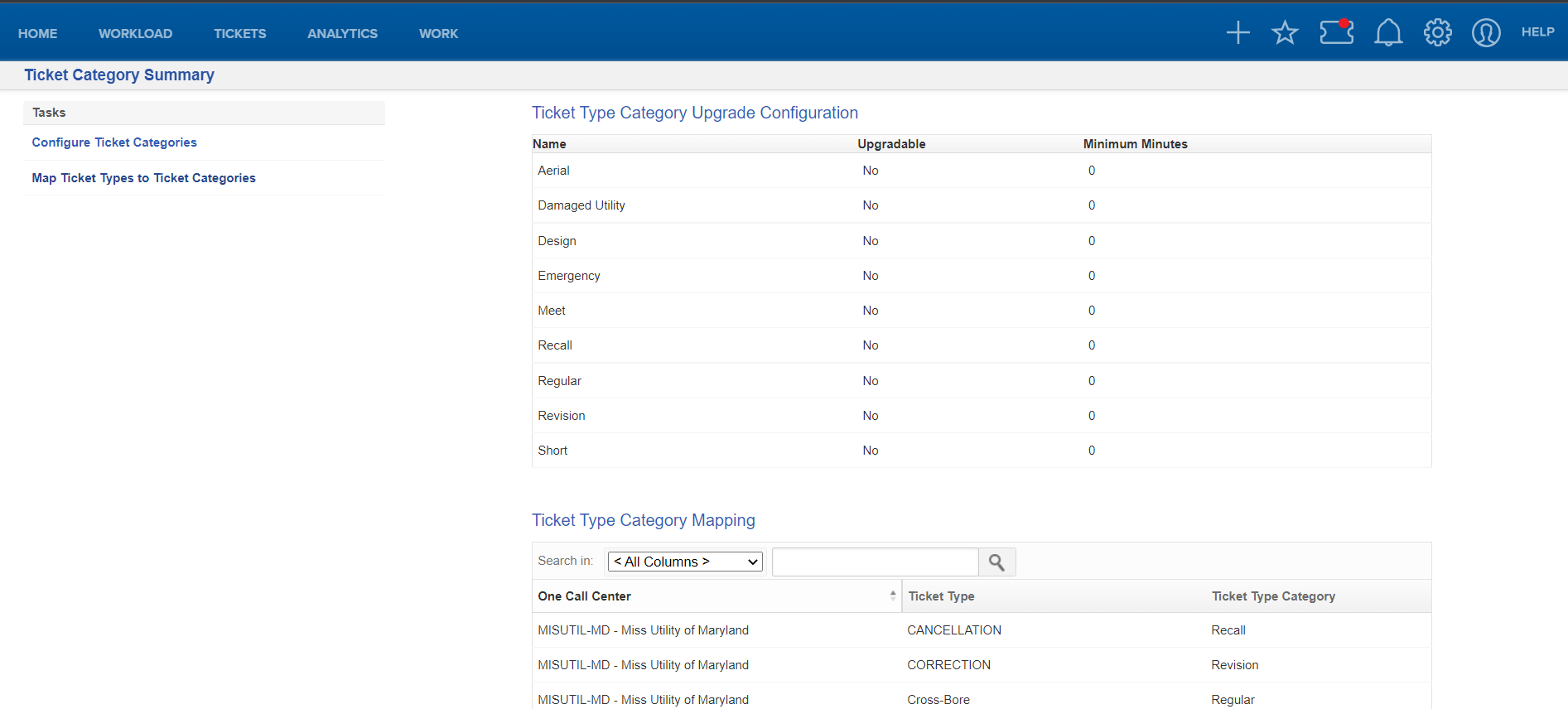Click MISUTIL-MD cell in CANCELLATION row
Image resolution: width=1568 pixels, height=709 pixels.
pyautogui.click(x=643, y=630)
